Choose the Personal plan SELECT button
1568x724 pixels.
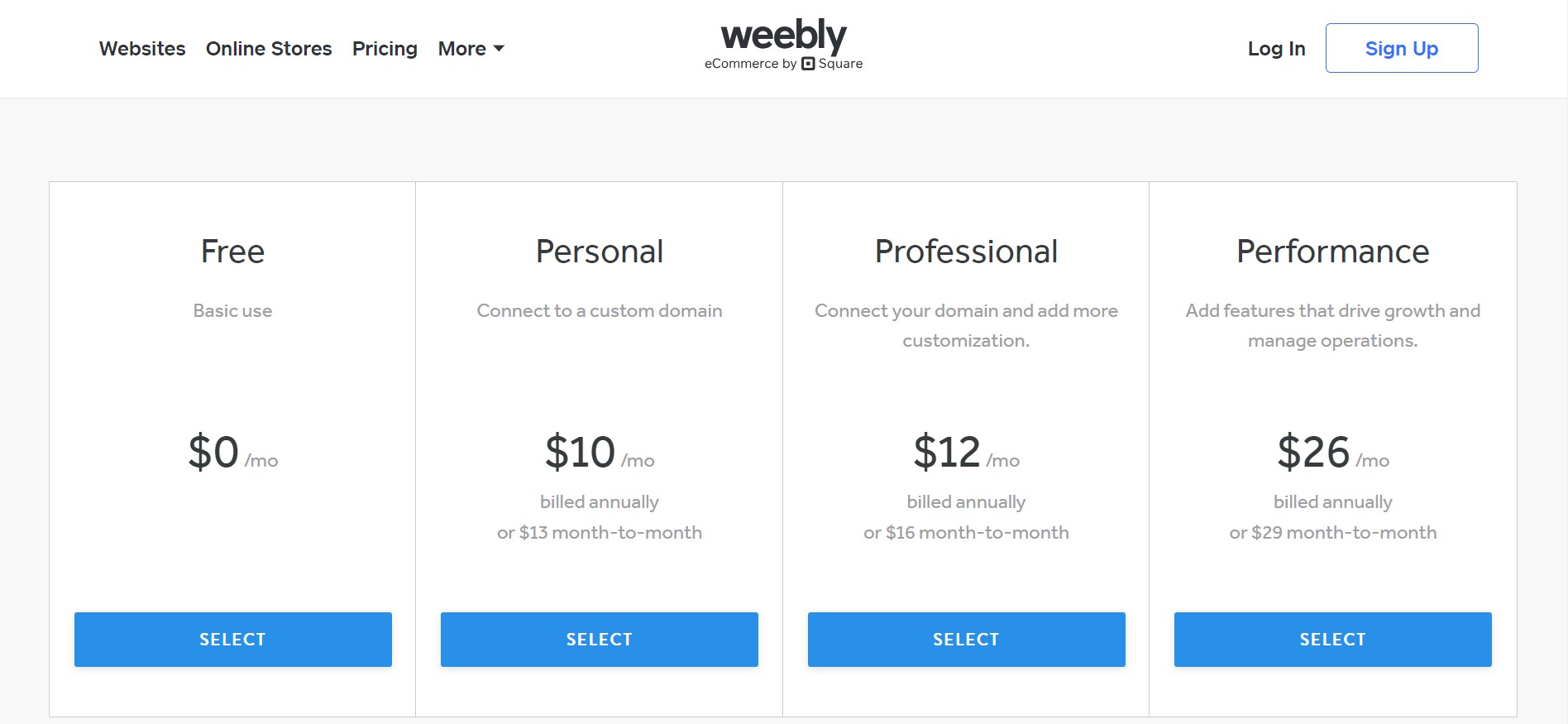click(599, 639)
